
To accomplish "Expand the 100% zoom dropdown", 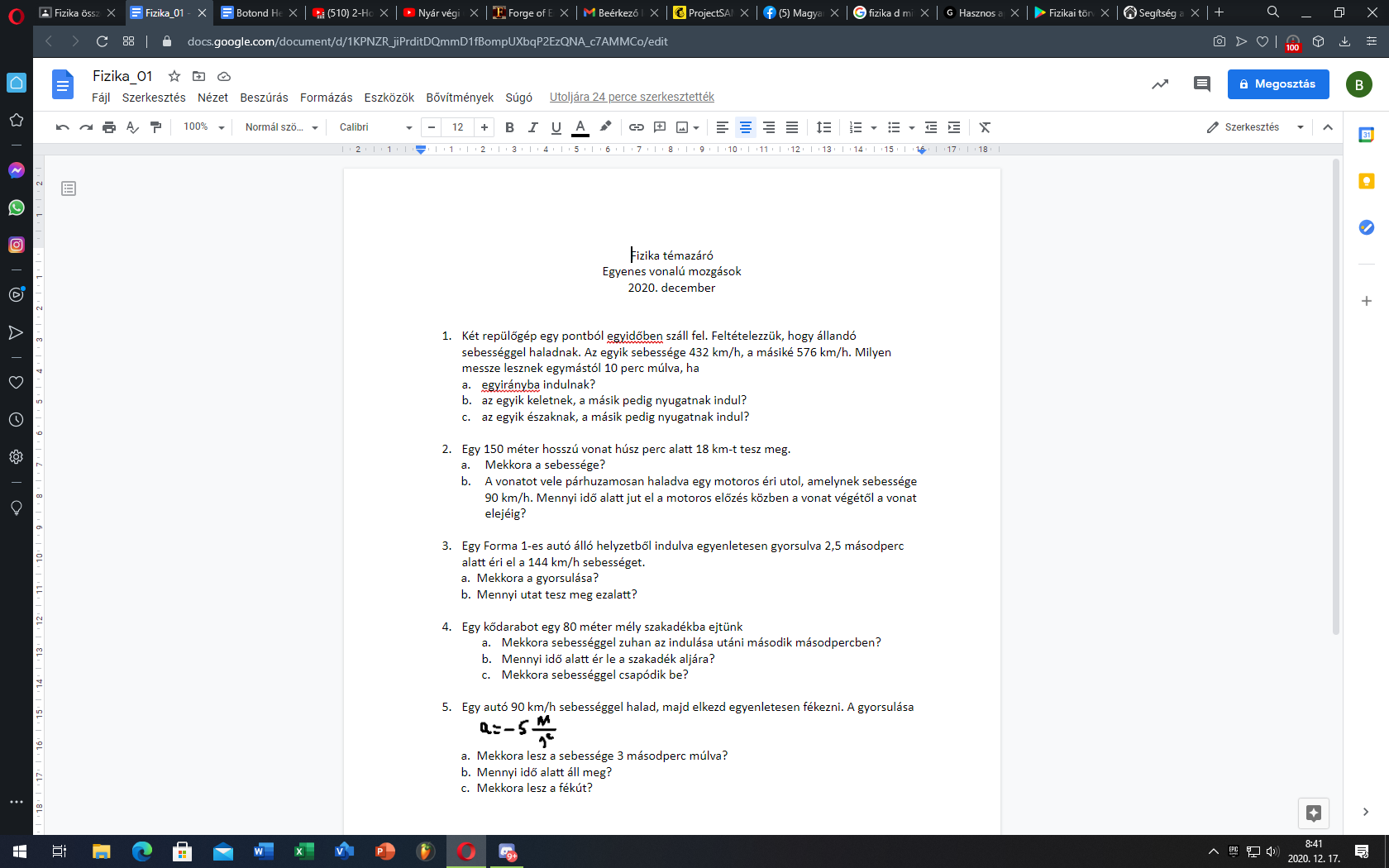I will pos(203,127).
